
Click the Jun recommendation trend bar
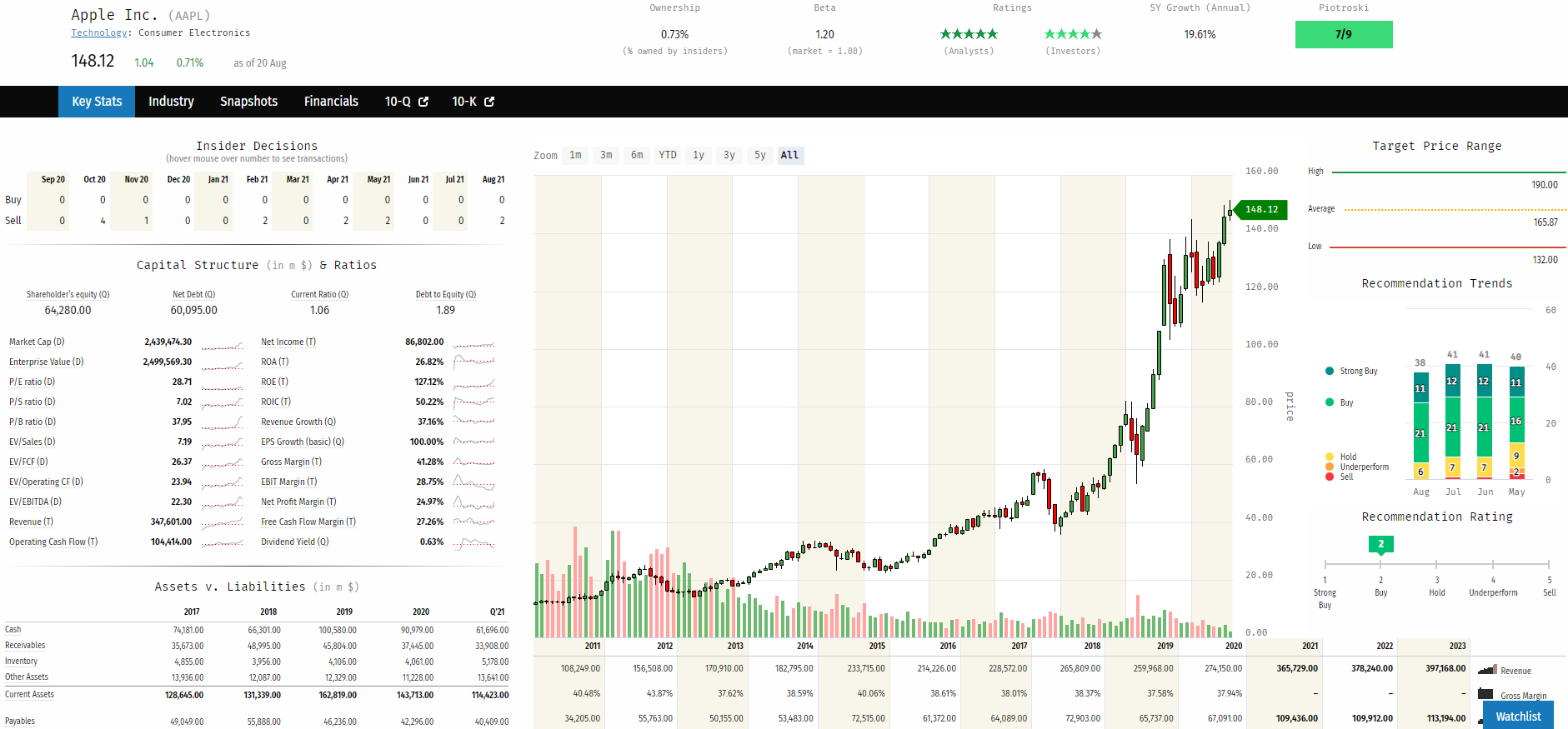pos(1485,422)
